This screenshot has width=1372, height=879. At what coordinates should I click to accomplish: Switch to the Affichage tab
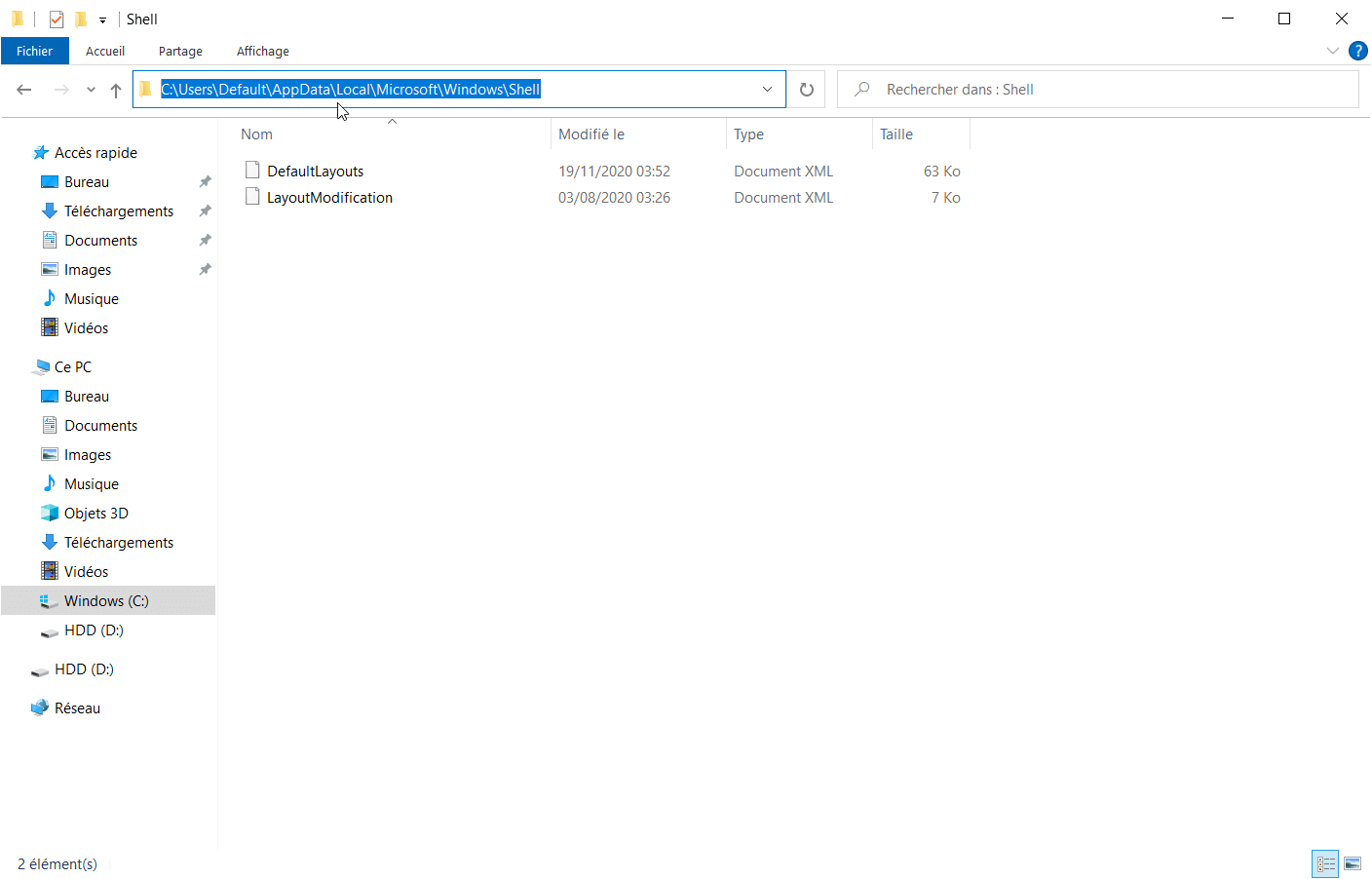[x=262, y=51]
